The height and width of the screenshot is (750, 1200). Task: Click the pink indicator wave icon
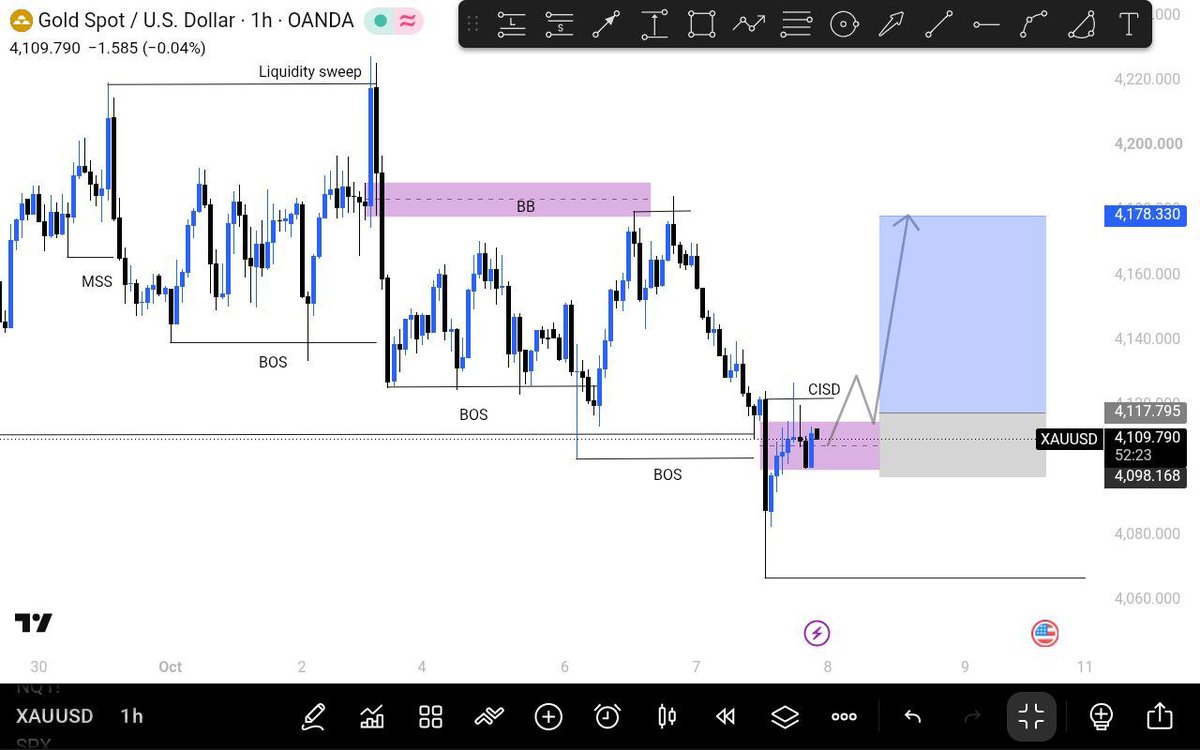click(x=408, y=20)
